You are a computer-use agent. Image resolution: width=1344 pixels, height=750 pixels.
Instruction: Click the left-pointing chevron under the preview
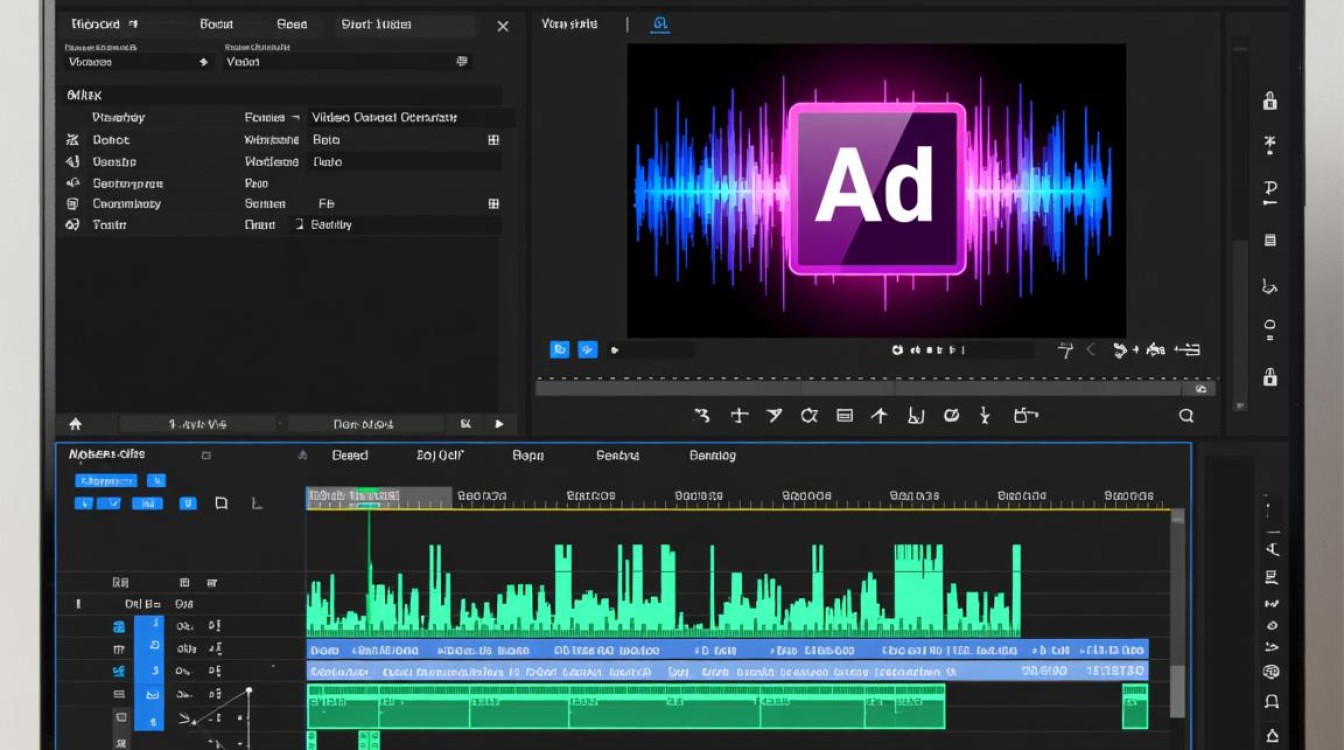[x=1091, y=350]
